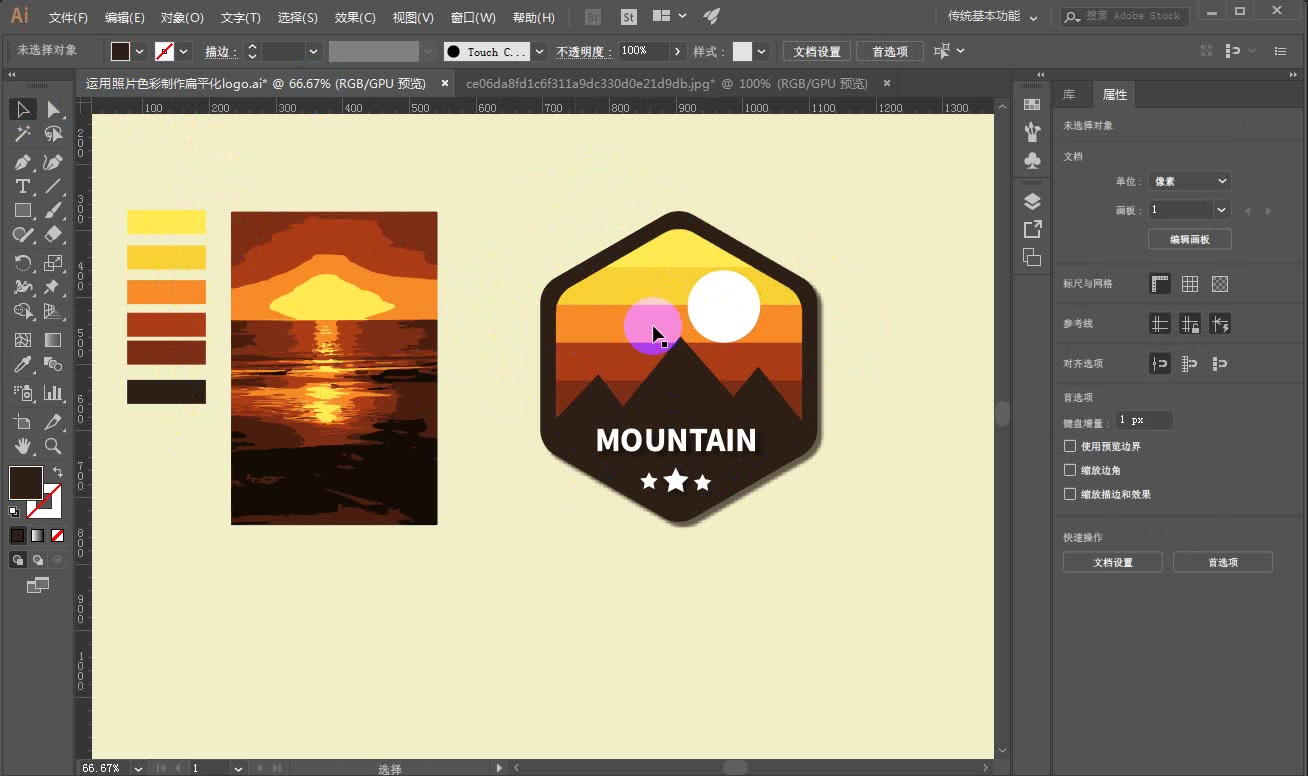Image resolution: width=1308 pixels, height=776 pixels.
Task: Click 编辑画板 button
Action: (x=1189, y=239)
